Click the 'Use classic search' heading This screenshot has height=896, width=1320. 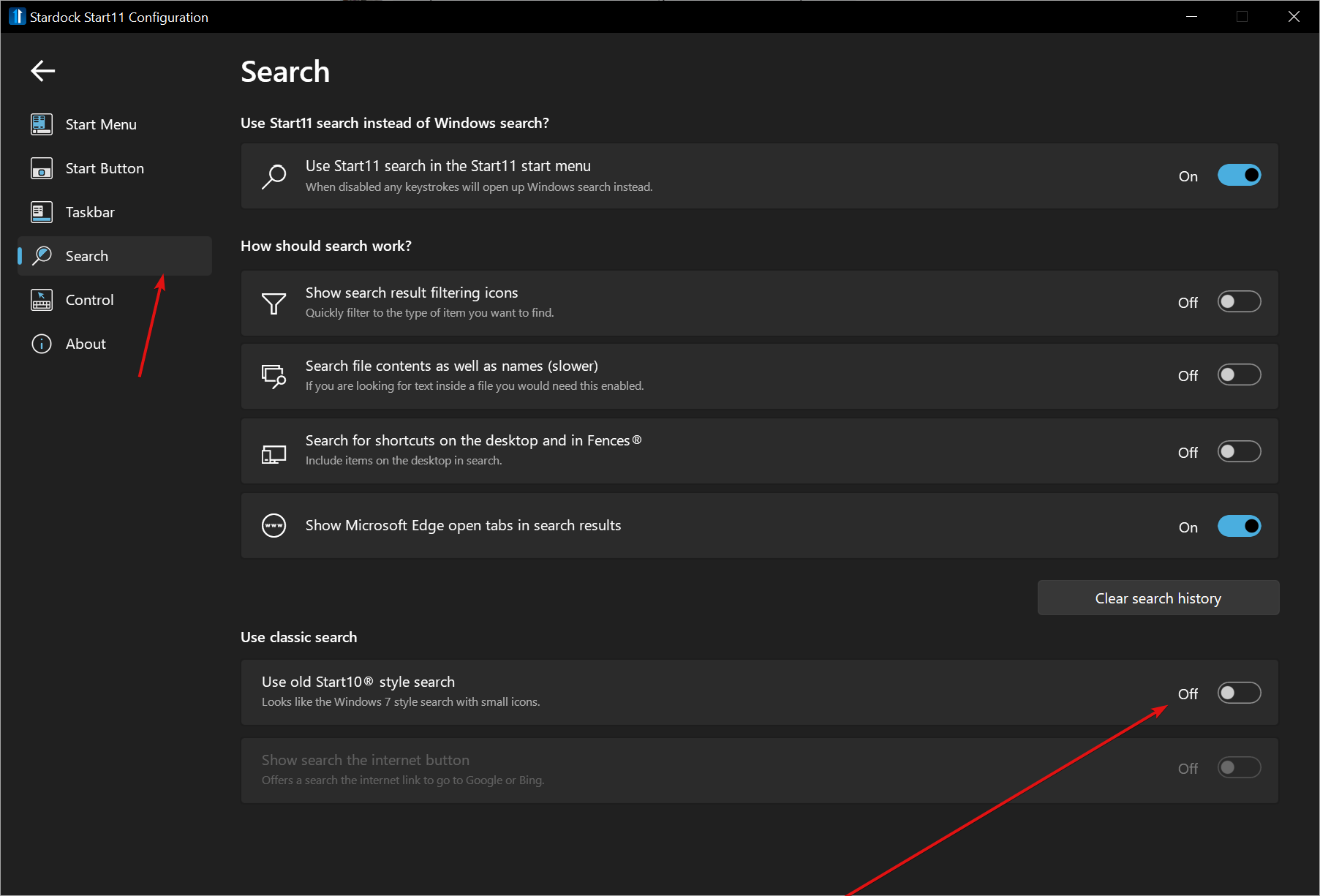pos(298,637)
